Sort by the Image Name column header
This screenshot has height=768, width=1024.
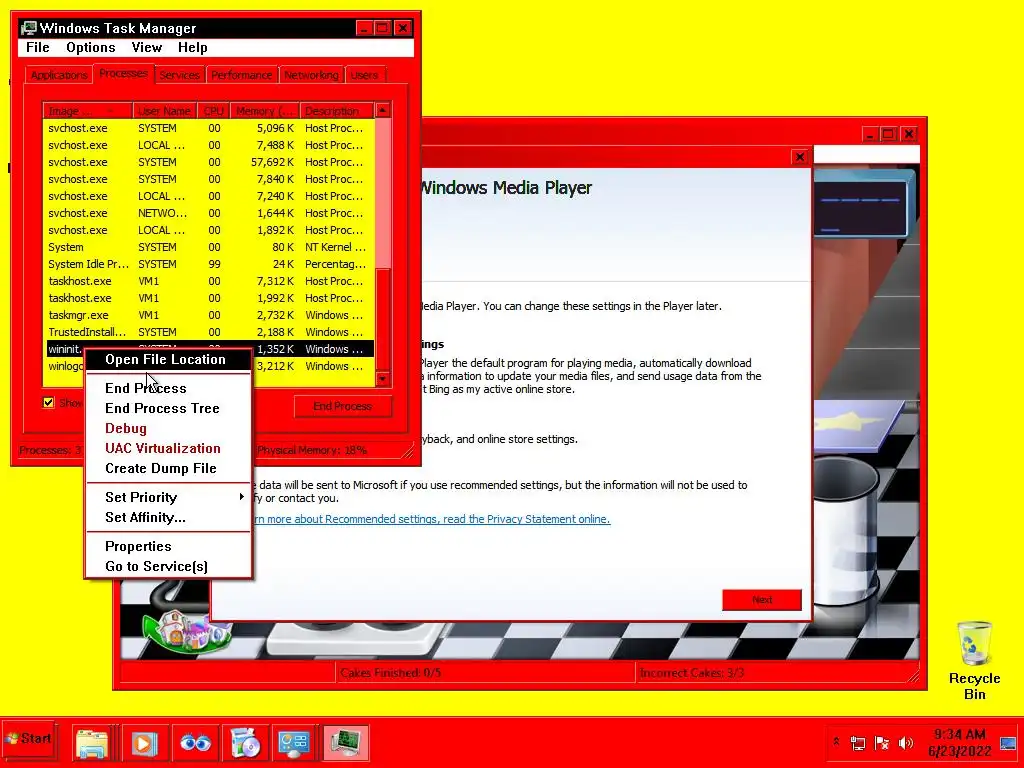pyautogui.click(x=88, y=111)
